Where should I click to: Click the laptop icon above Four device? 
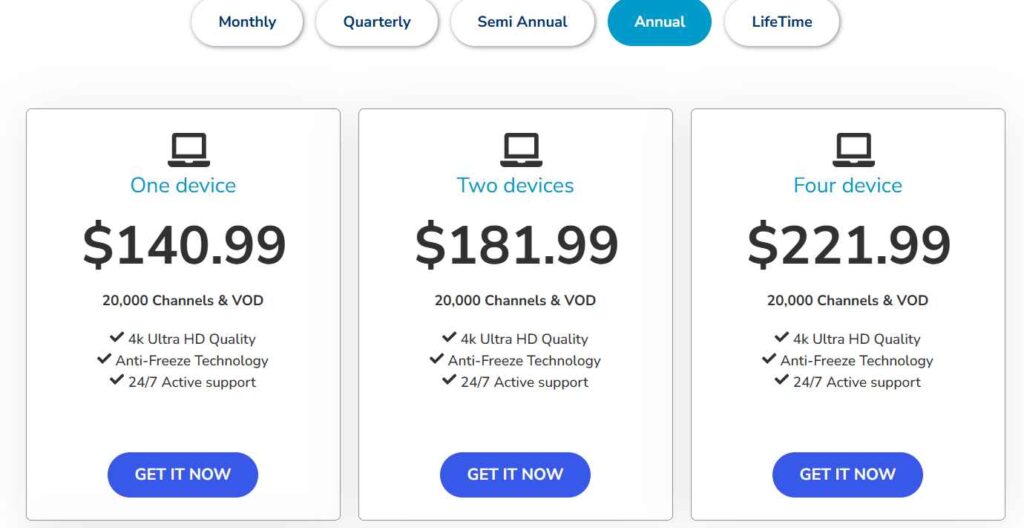click(x=853, y=150)
